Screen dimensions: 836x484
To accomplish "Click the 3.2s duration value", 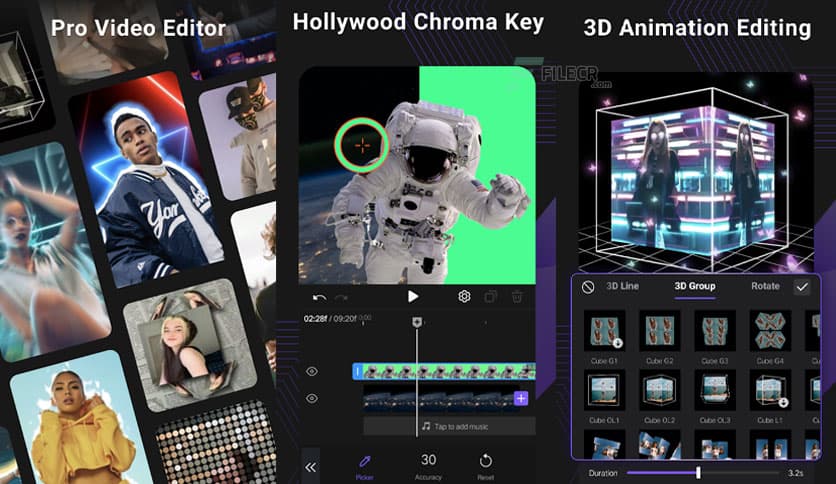I will (x=795, y=473).
